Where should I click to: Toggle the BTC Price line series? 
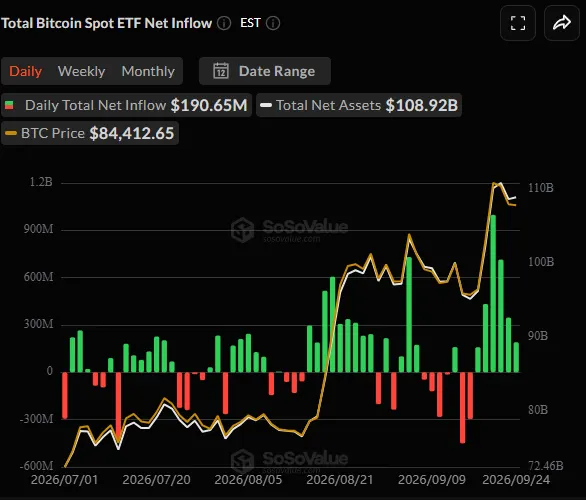click(90, 133)
